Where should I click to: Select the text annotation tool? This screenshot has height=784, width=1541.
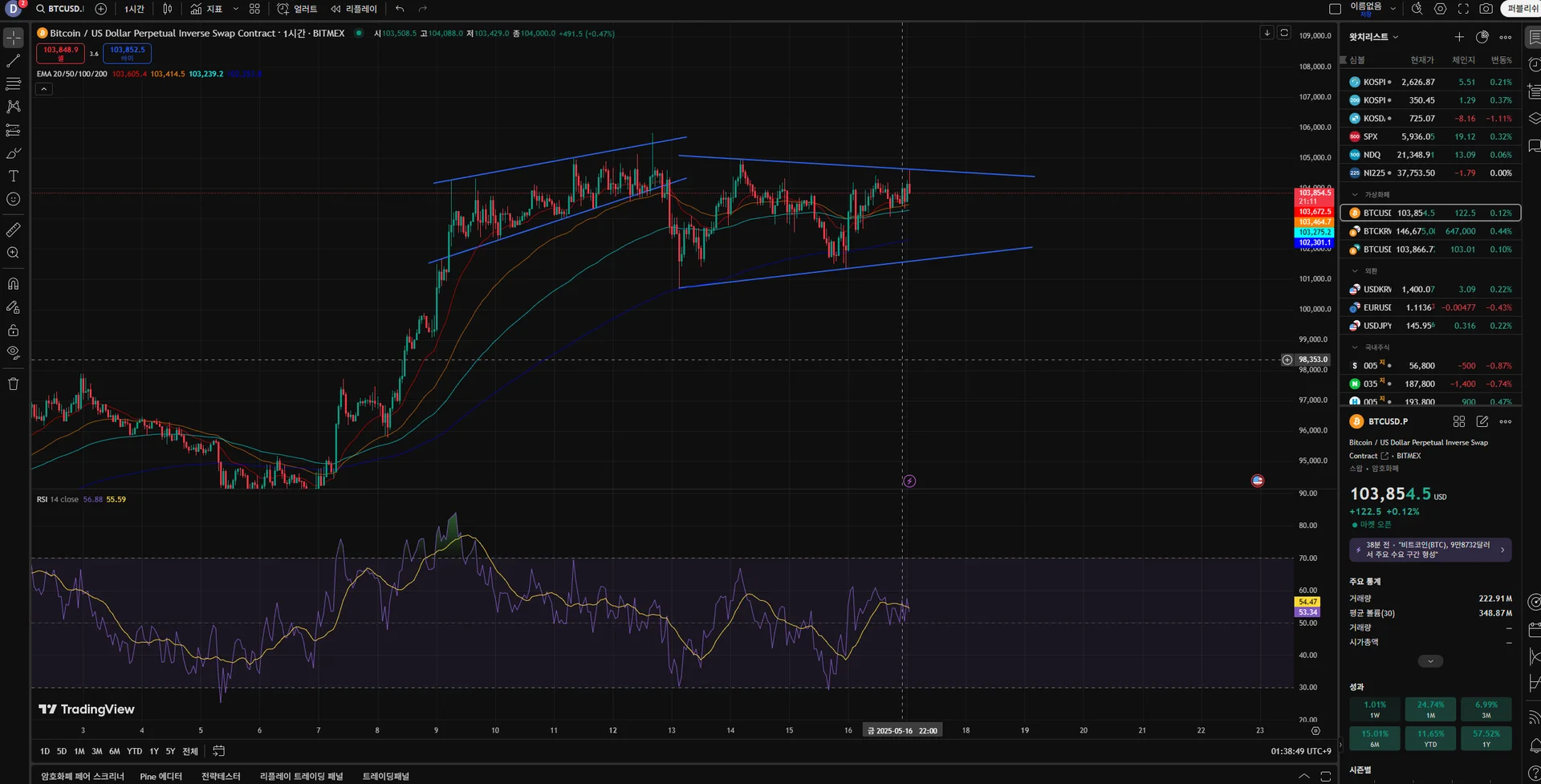[14, 176]
